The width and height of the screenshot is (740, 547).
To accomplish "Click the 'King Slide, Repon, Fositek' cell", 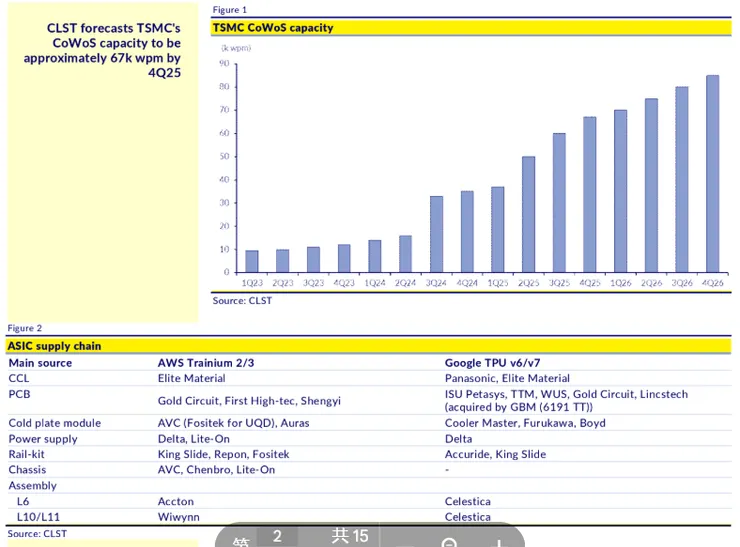I will tap(224, 454).
